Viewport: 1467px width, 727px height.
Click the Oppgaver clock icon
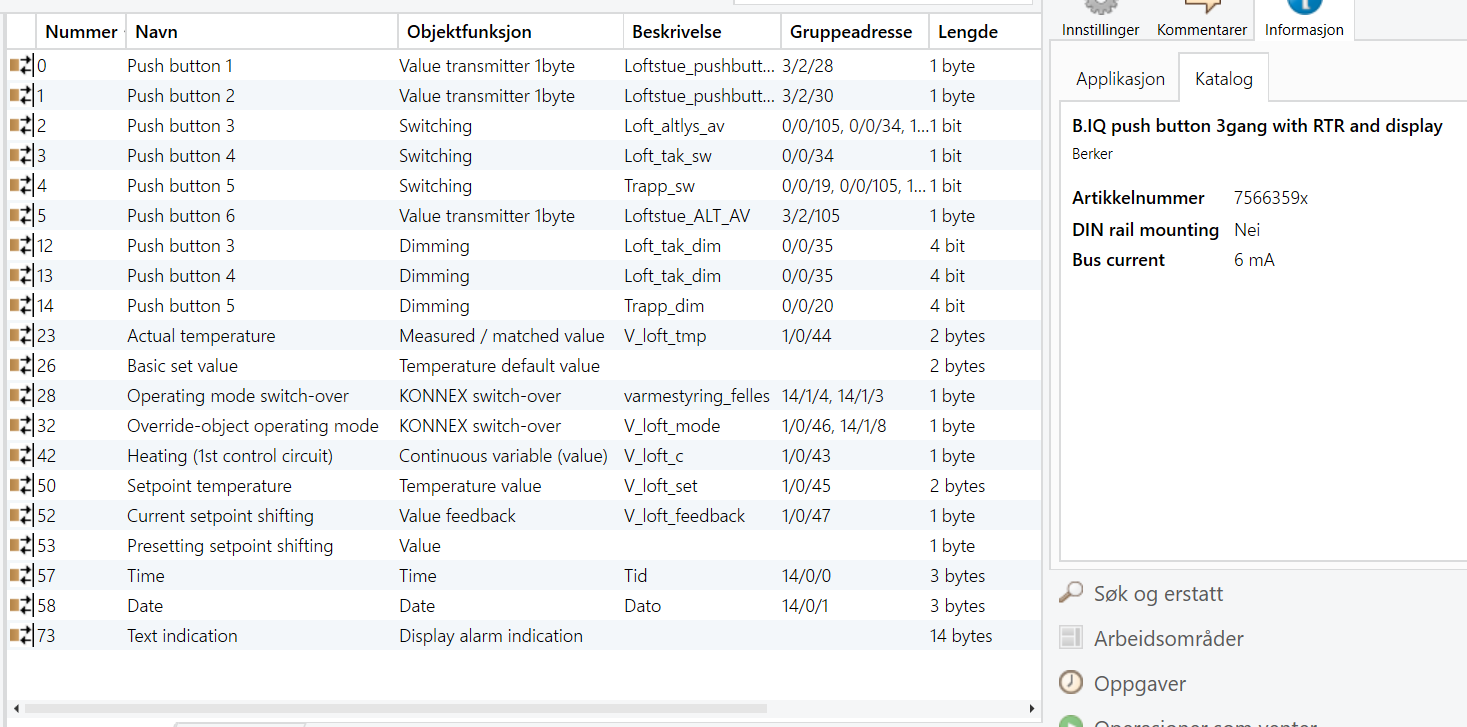pos(1071,683)
